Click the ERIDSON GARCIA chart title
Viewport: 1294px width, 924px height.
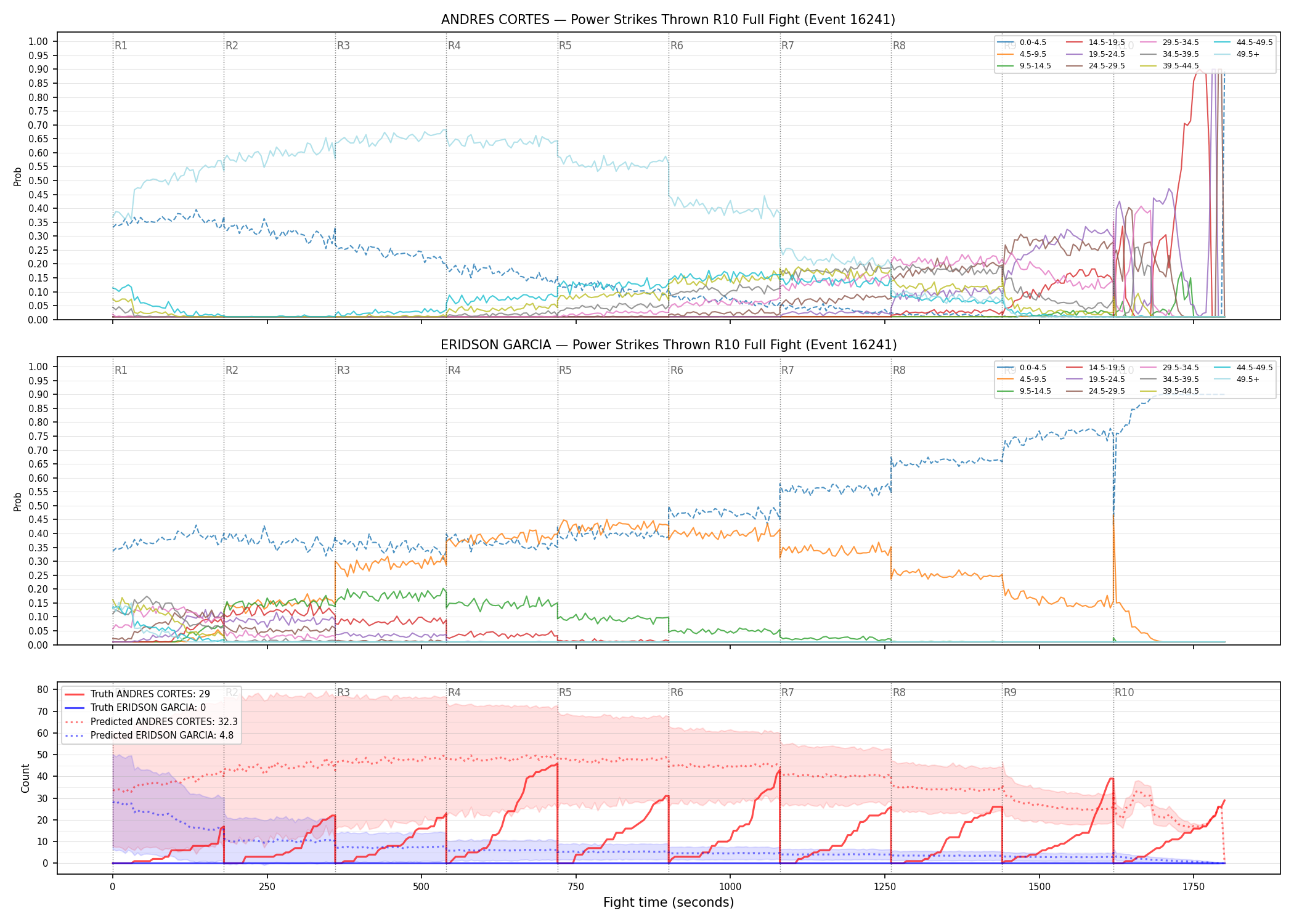[x=668, y=345]
